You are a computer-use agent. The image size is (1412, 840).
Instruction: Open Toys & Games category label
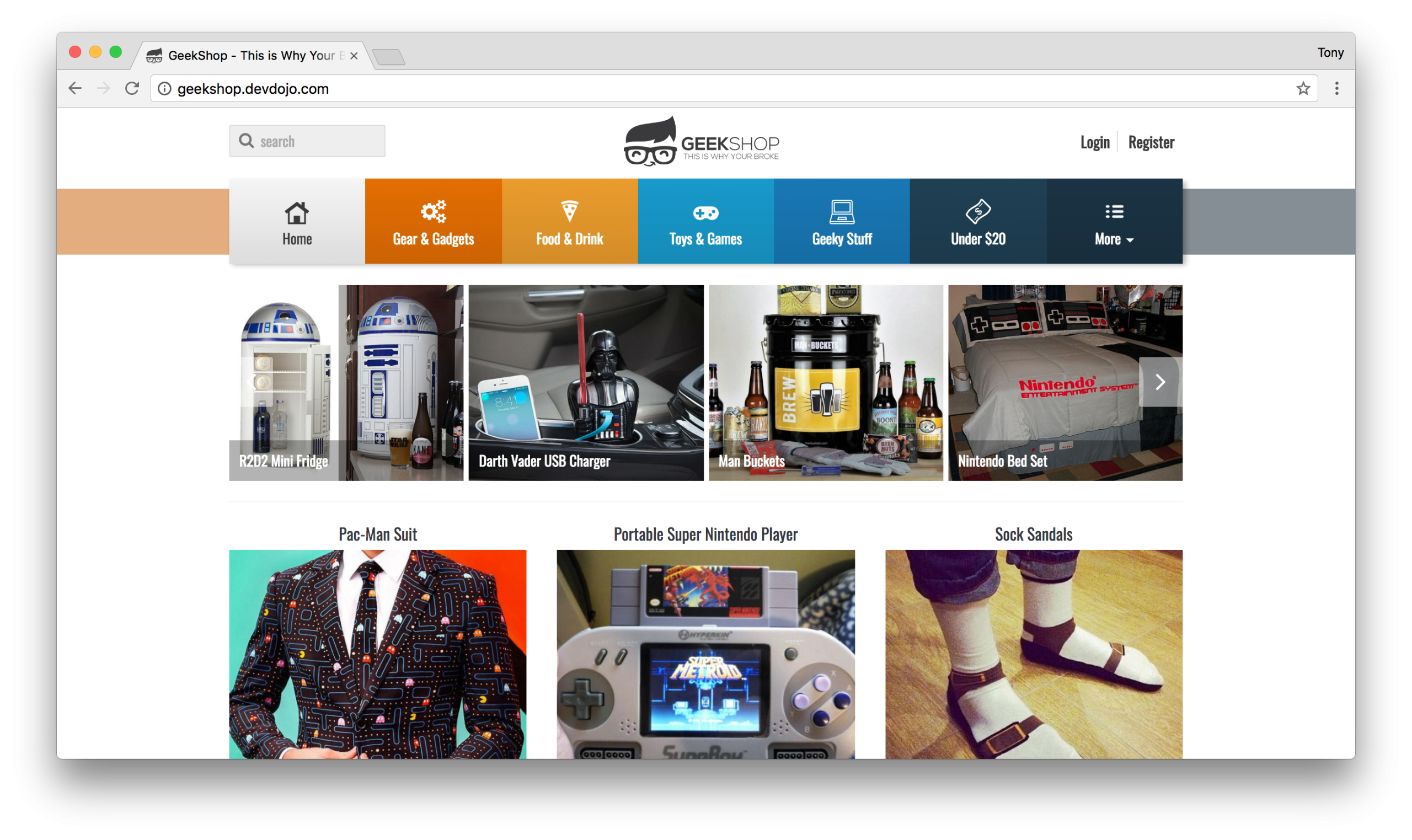point(705,239)
